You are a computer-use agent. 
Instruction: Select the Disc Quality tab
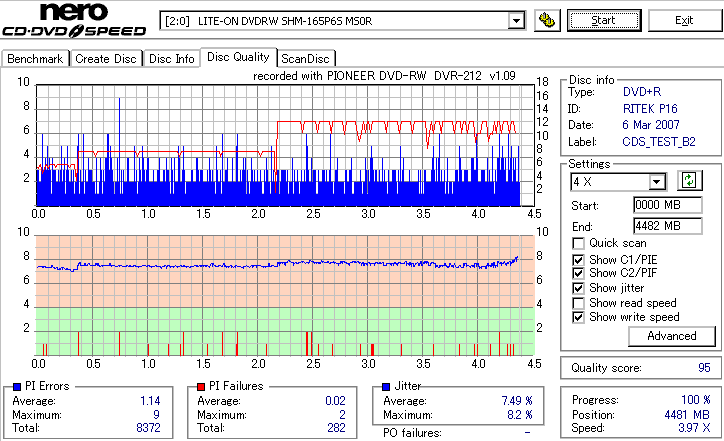click(x=238, y=57)
